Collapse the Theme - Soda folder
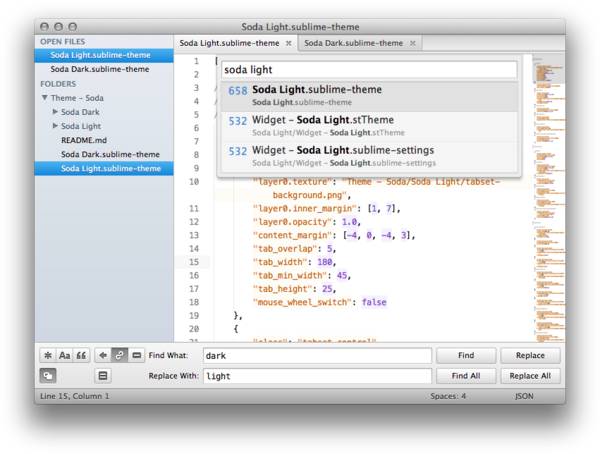This screenshot has height=454, width=600. 45,98
